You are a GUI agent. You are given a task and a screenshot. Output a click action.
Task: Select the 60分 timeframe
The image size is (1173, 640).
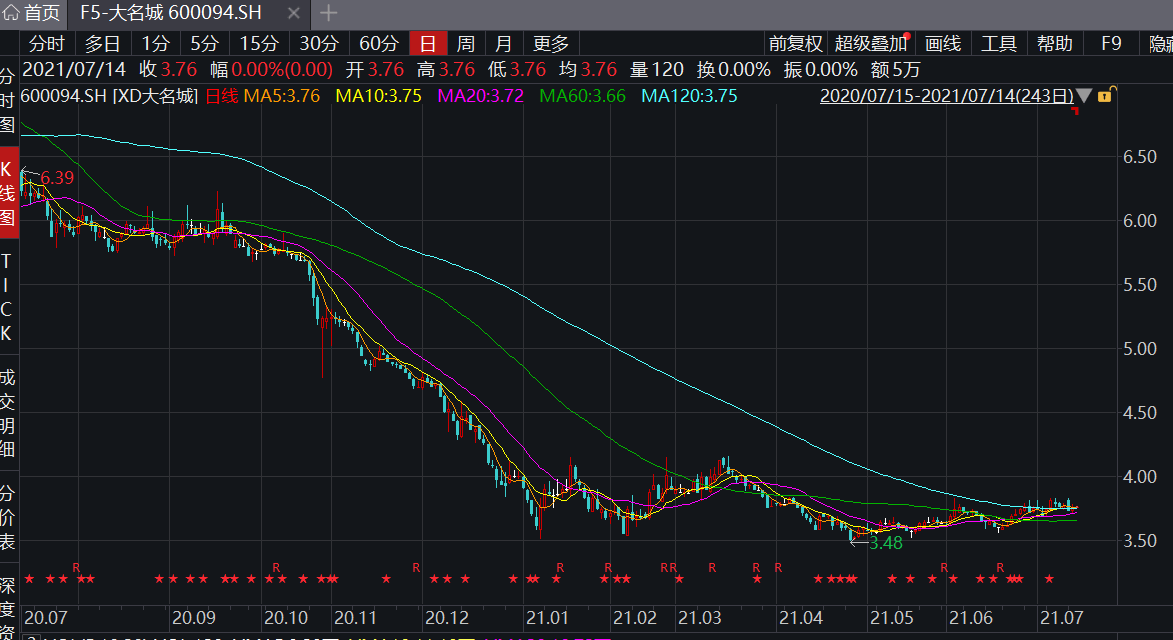click(379, 44)
